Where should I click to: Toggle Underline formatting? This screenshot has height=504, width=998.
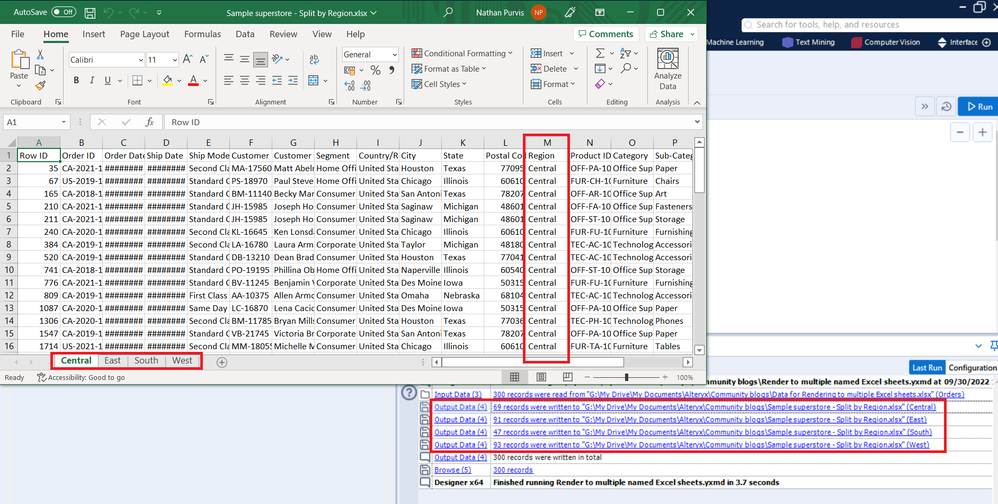[108, 80]
